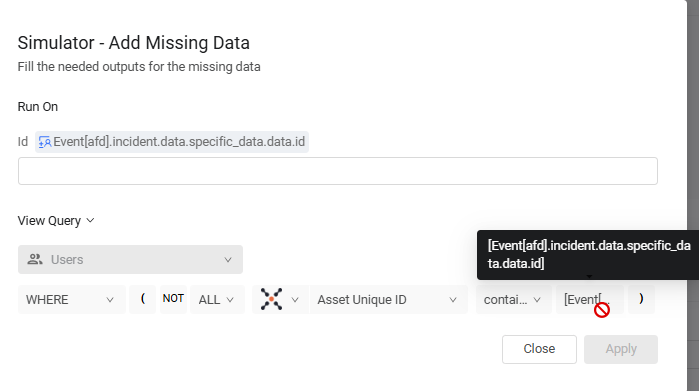Image resolution: width=699 pixels, height=391 pixels.
Task: Click the black tooltip showing Event[afd] path
Action: [588, 255]
